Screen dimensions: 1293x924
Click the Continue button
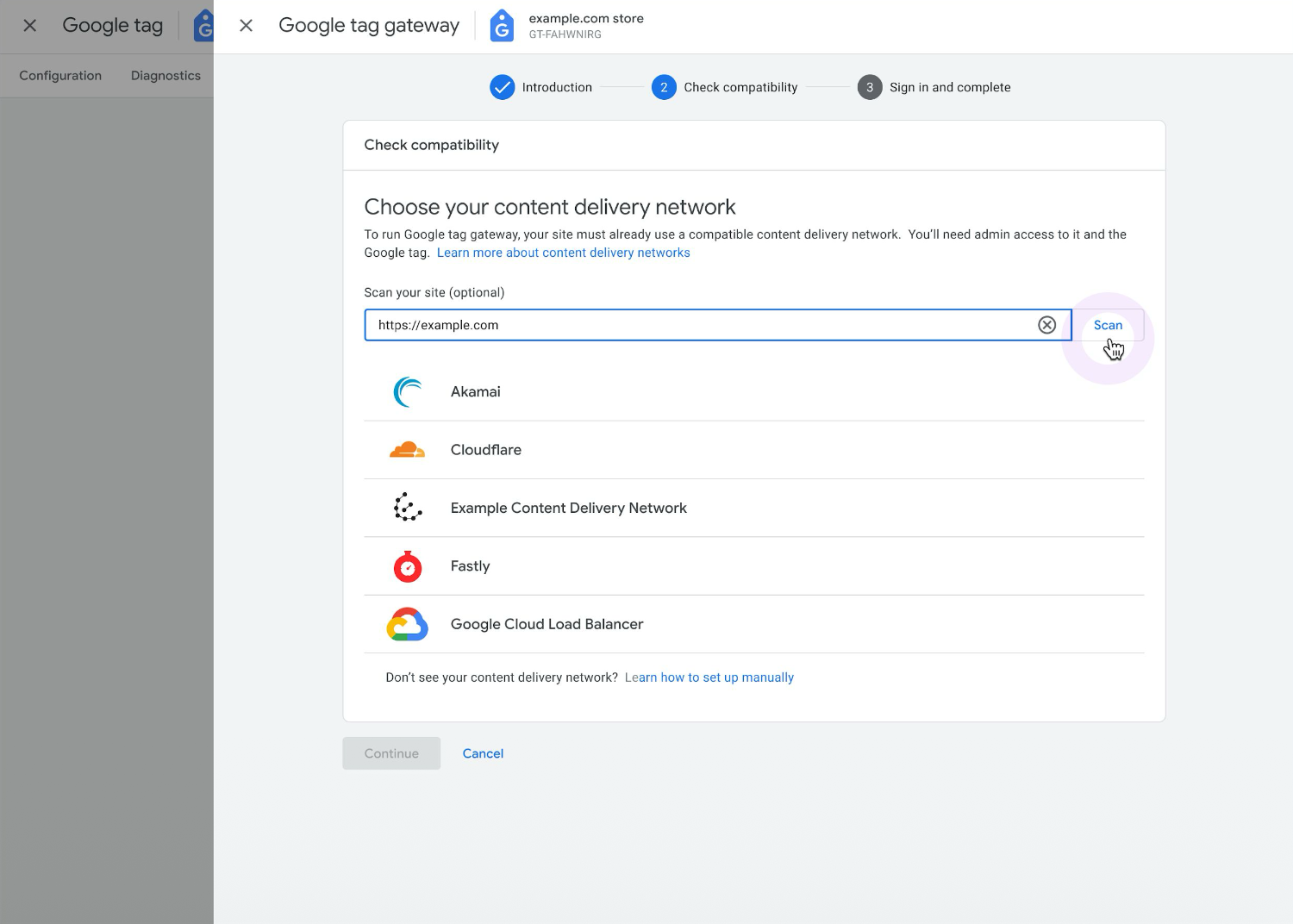[390, 752]
